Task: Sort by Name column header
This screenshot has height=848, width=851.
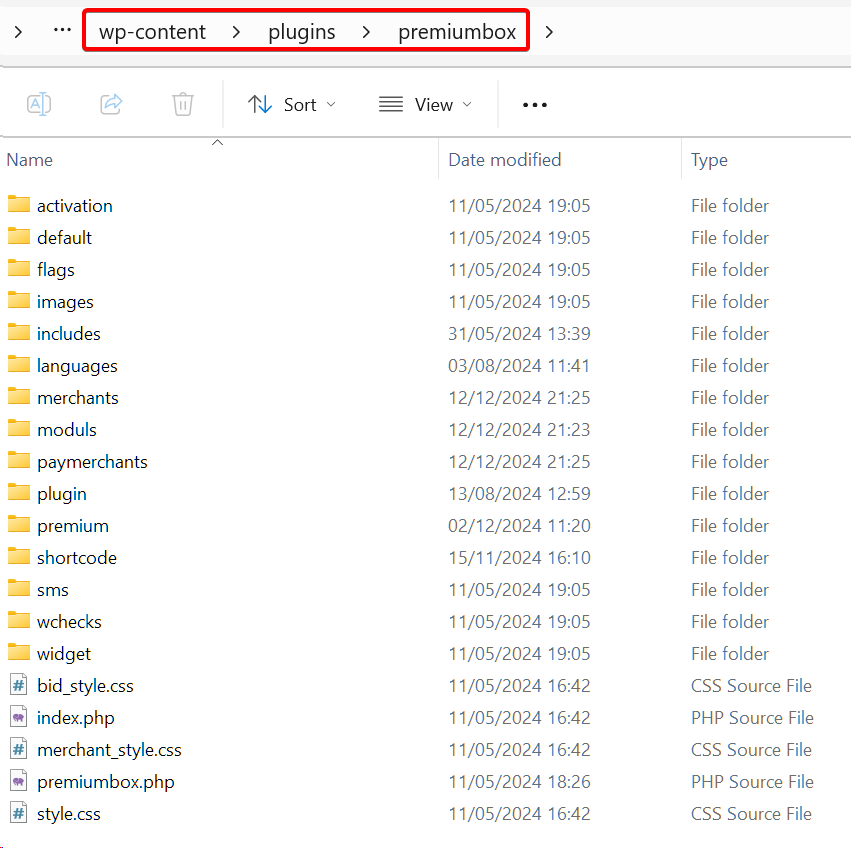Action: [30, 160]
